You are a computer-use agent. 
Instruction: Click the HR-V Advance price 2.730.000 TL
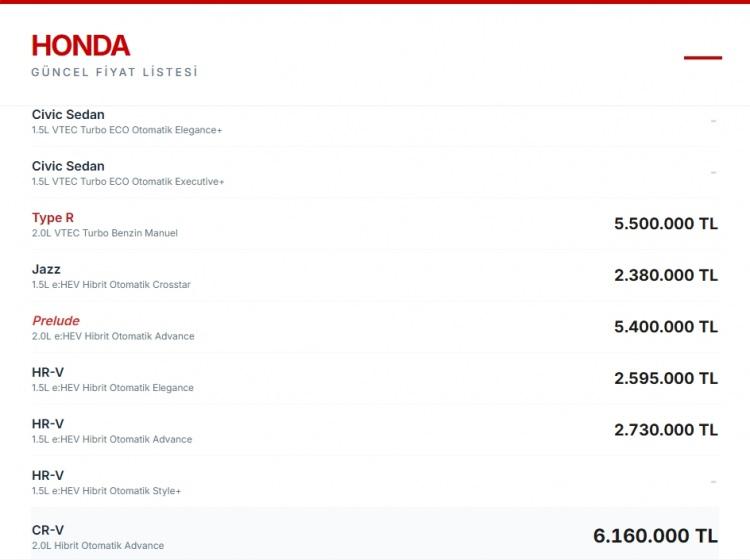pyautogui.click(x=665, y=430)
